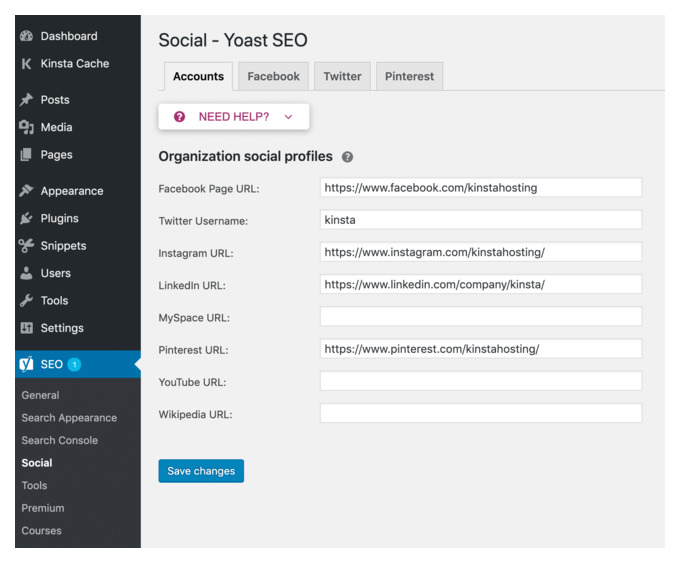Click the YouTube URL label
The image size is (680, 563).
click(x=193, y=382)
